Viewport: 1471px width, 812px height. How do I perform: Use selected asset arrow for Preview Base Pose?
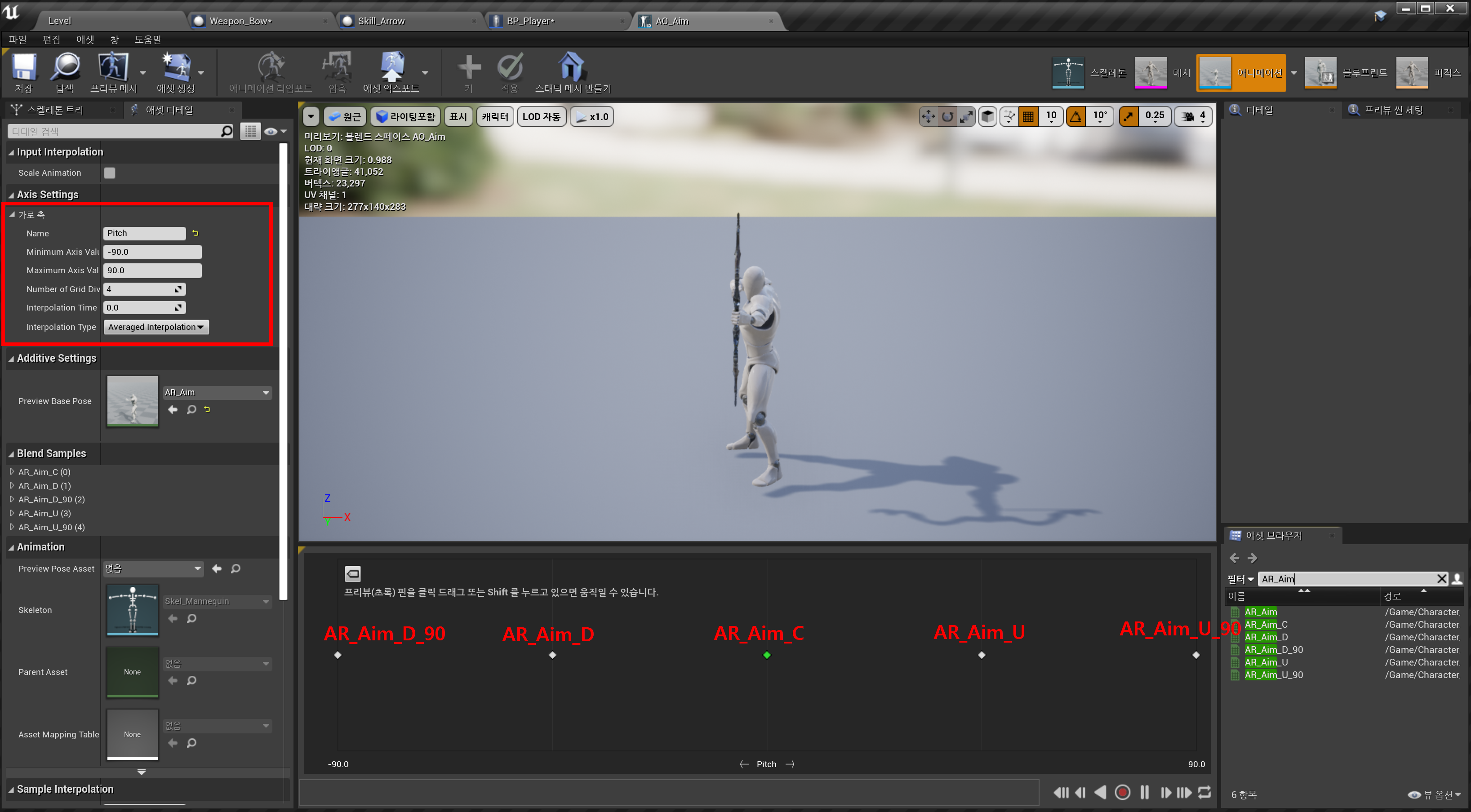(173, 409)
